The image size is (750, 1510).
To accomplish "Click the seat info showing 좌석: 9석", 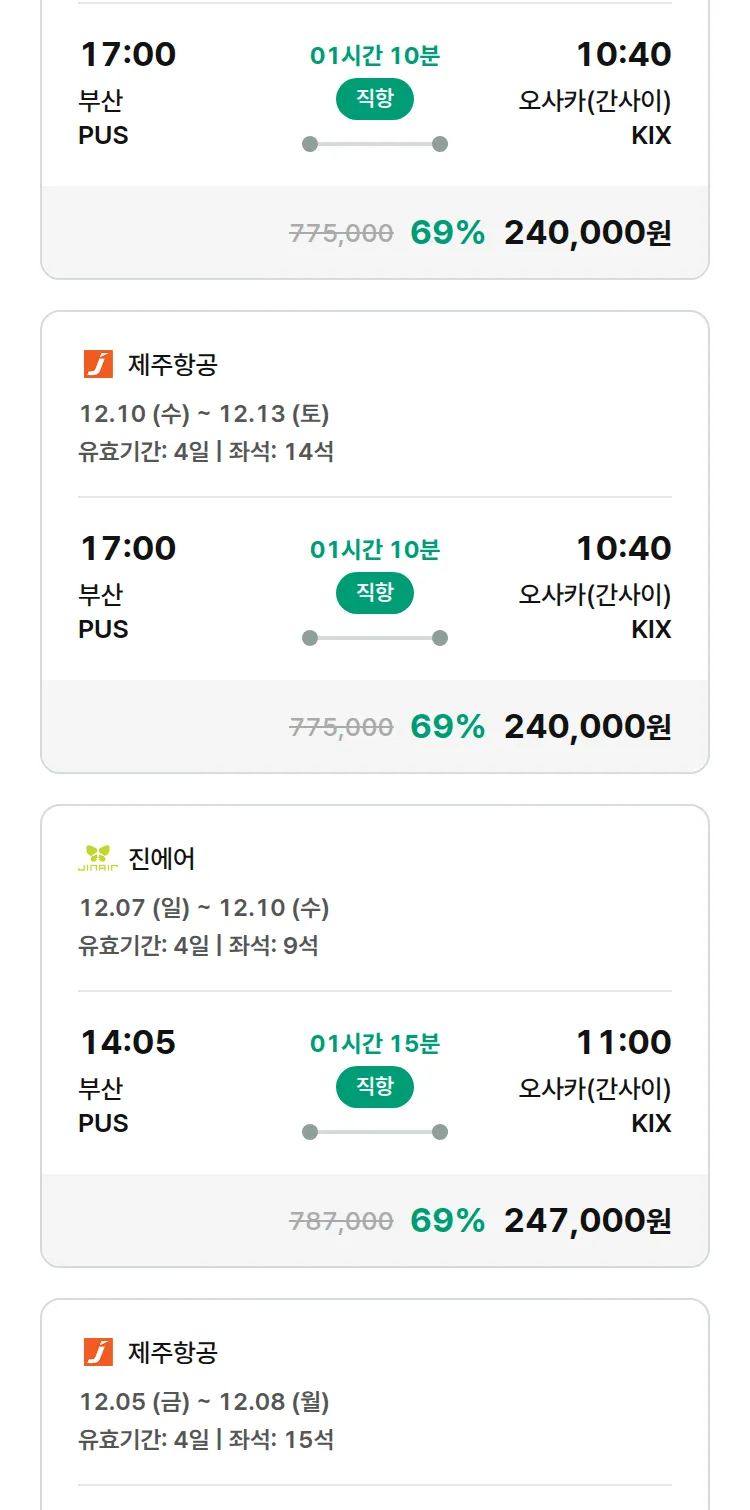I will point(274,945).
